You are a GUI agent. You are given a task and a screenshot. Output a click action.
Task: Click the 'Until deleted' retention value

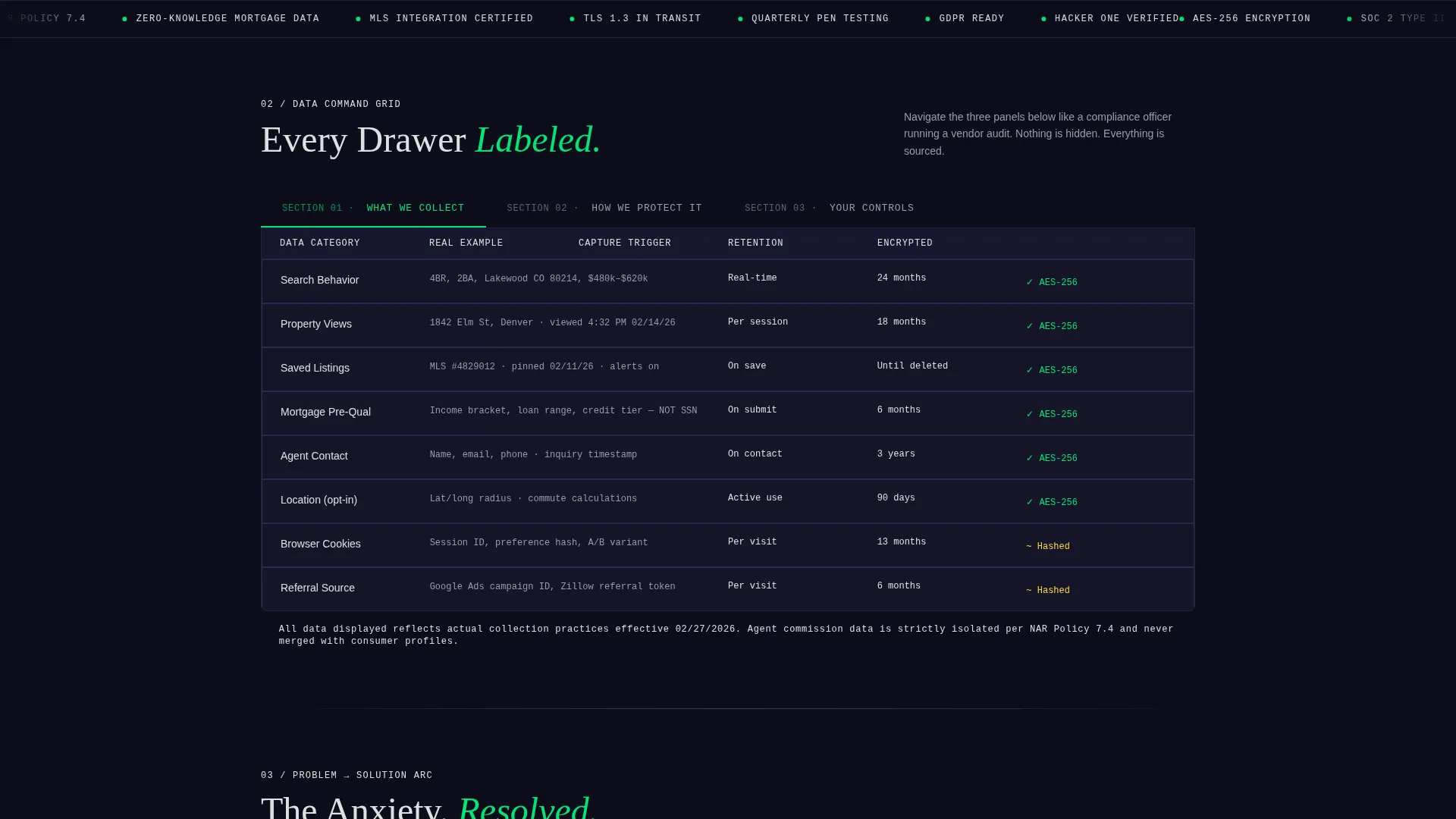[912, 366]
